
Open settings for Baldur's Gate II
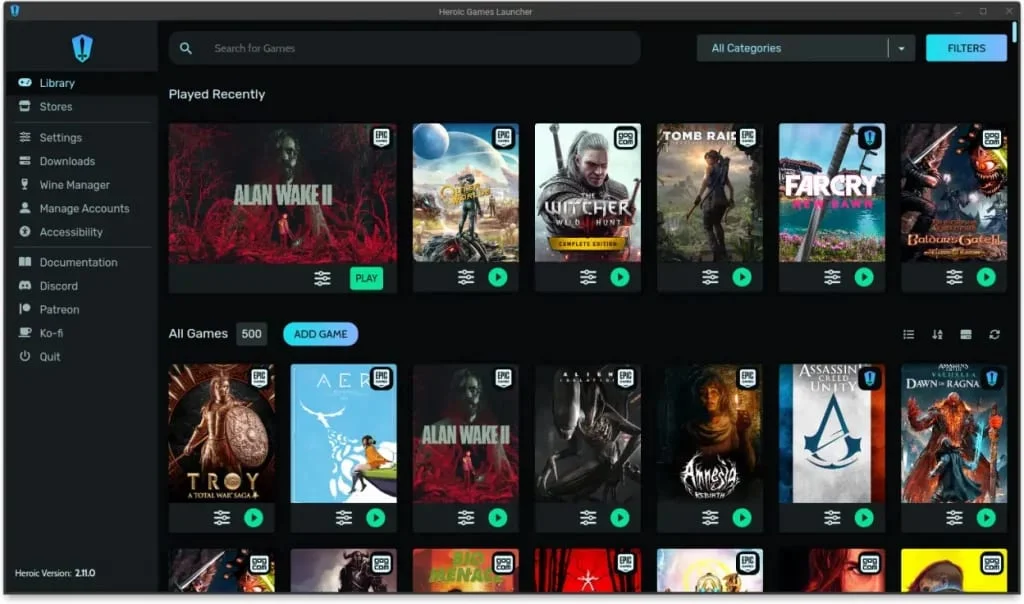(x=954, y=278)
